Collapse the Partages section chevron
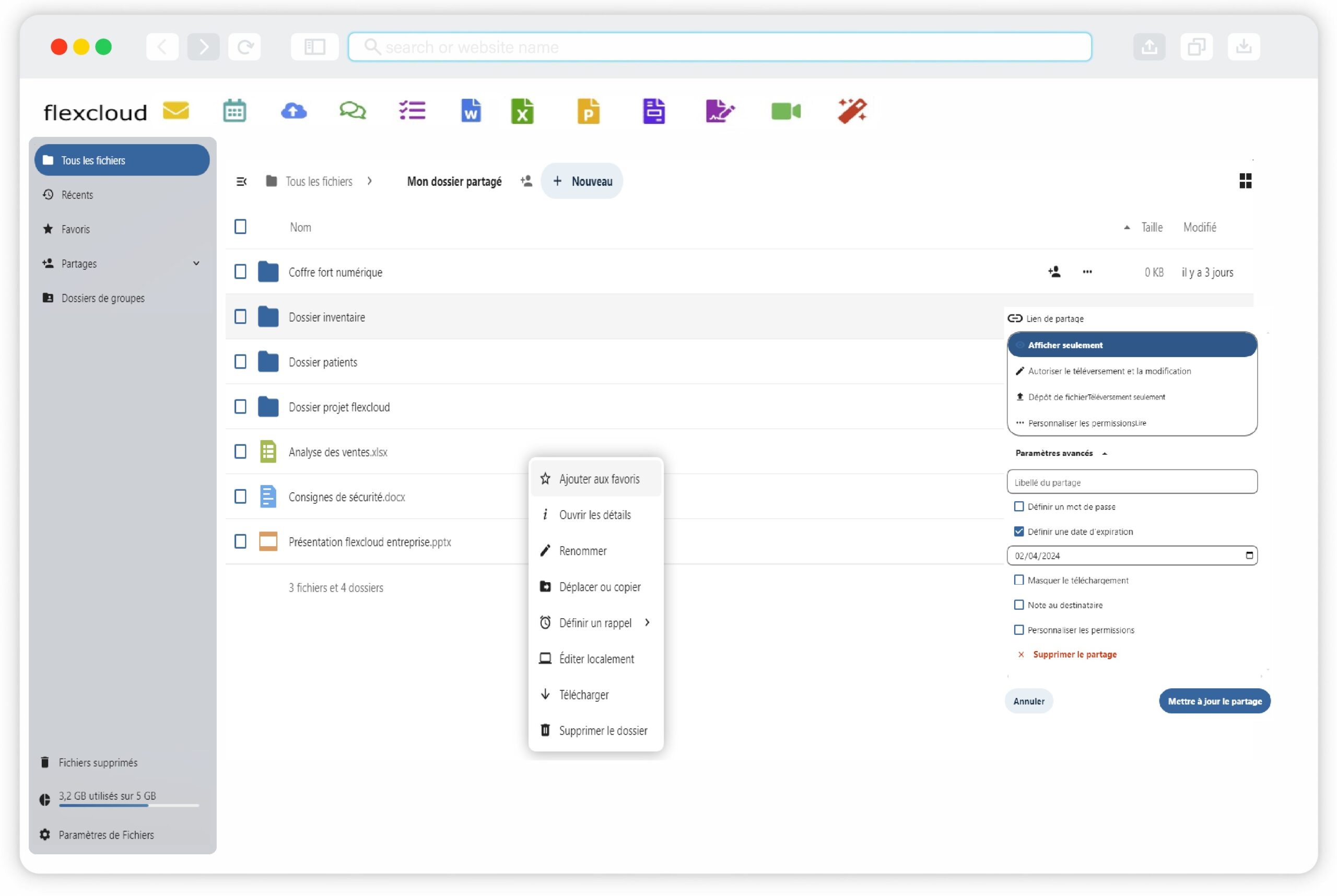1337x896 pixels. click(197, 264)
